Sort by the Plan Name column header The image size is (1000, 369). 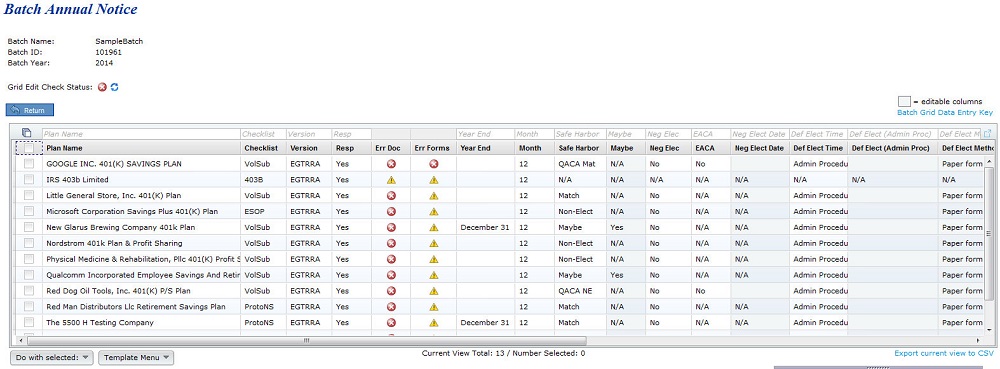click(142, 148)
